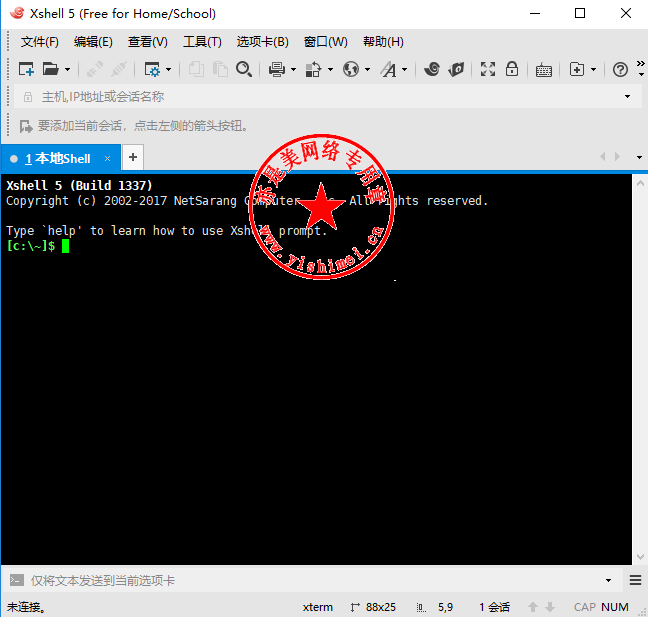The width and height of the screenshot is (648, 617).
Task: Expand the Encoding globe dropdown arrow
Action: click(367, 70)
